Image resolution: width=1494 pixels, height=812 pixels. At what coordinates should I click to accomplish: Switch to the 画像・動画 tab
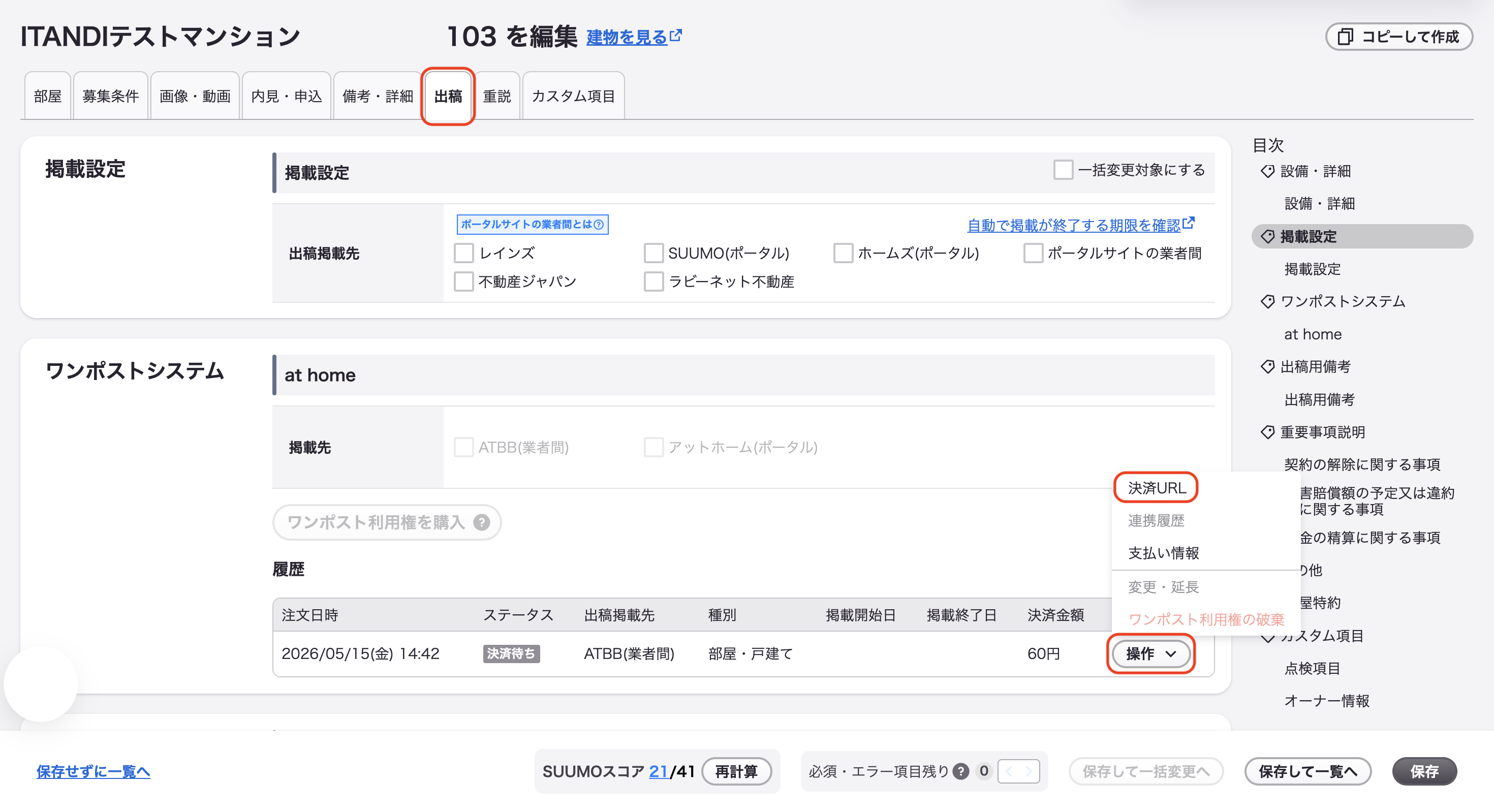(x=195, y=96)
